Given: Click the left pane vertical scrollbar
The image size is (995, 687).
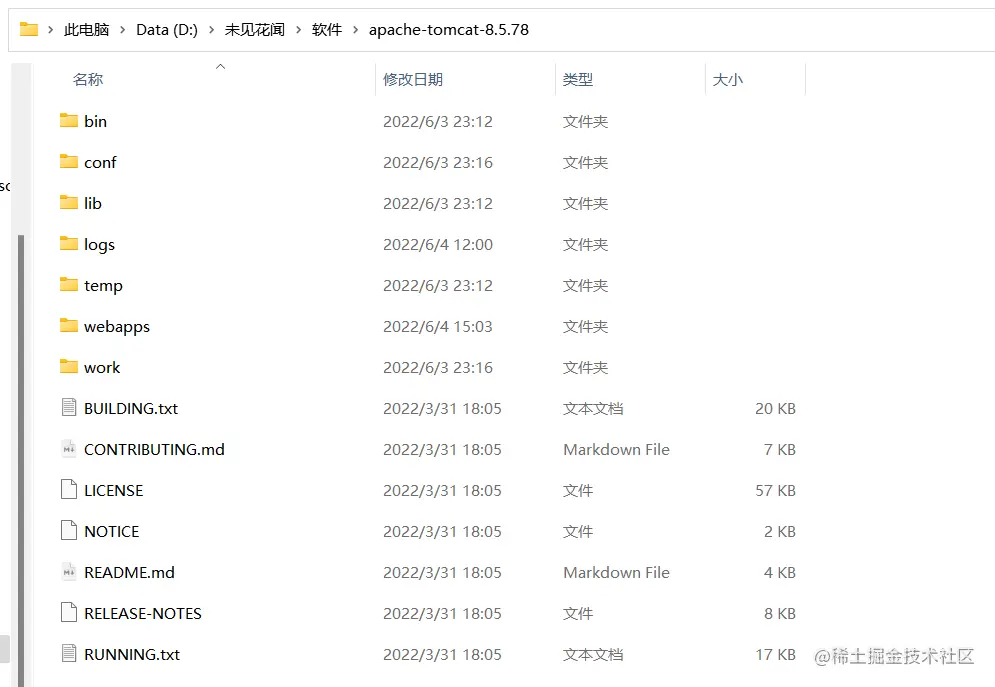Looking at the screenshot, I should click(x=21, y=460).
